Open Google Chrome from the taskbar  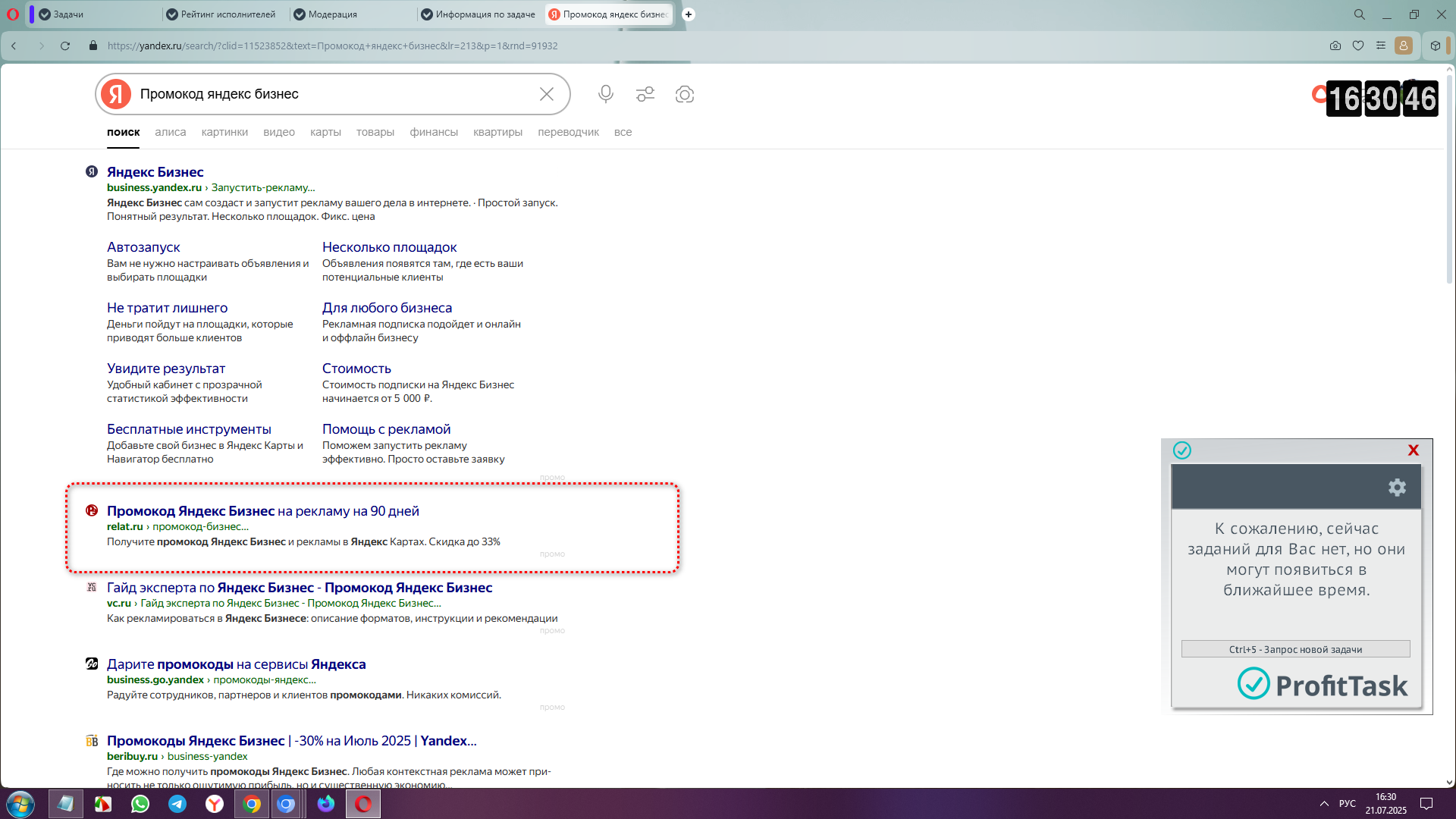252,804
